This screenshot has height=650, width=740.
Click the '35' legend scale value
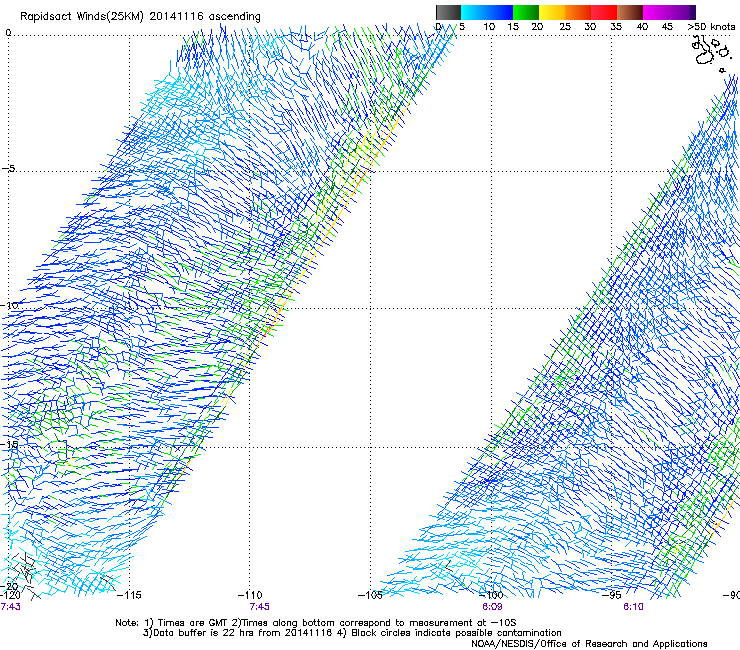click(x=616, y=27)
